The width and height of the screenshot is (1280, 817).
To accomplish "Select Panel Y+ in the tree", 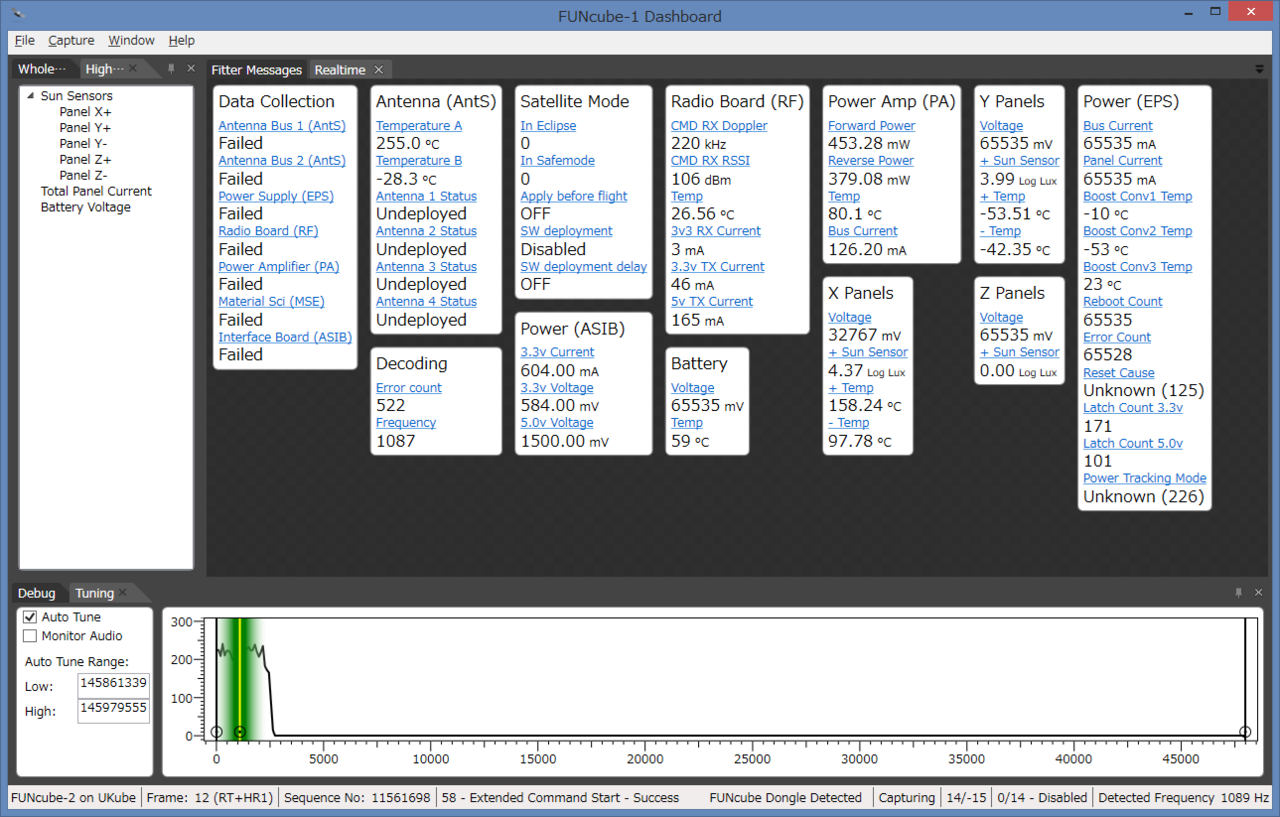I will [x=85, y=128].
